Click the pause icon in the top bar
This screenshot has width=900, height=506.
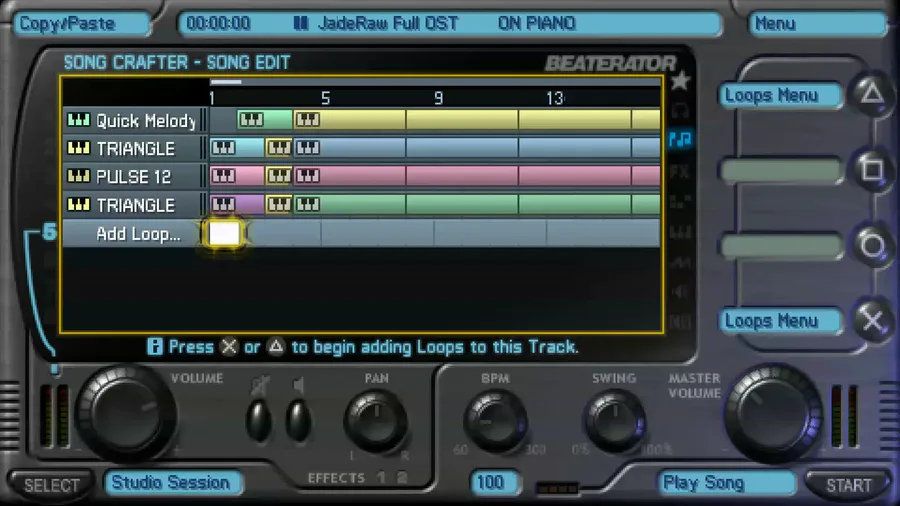[x=301, y=23]
